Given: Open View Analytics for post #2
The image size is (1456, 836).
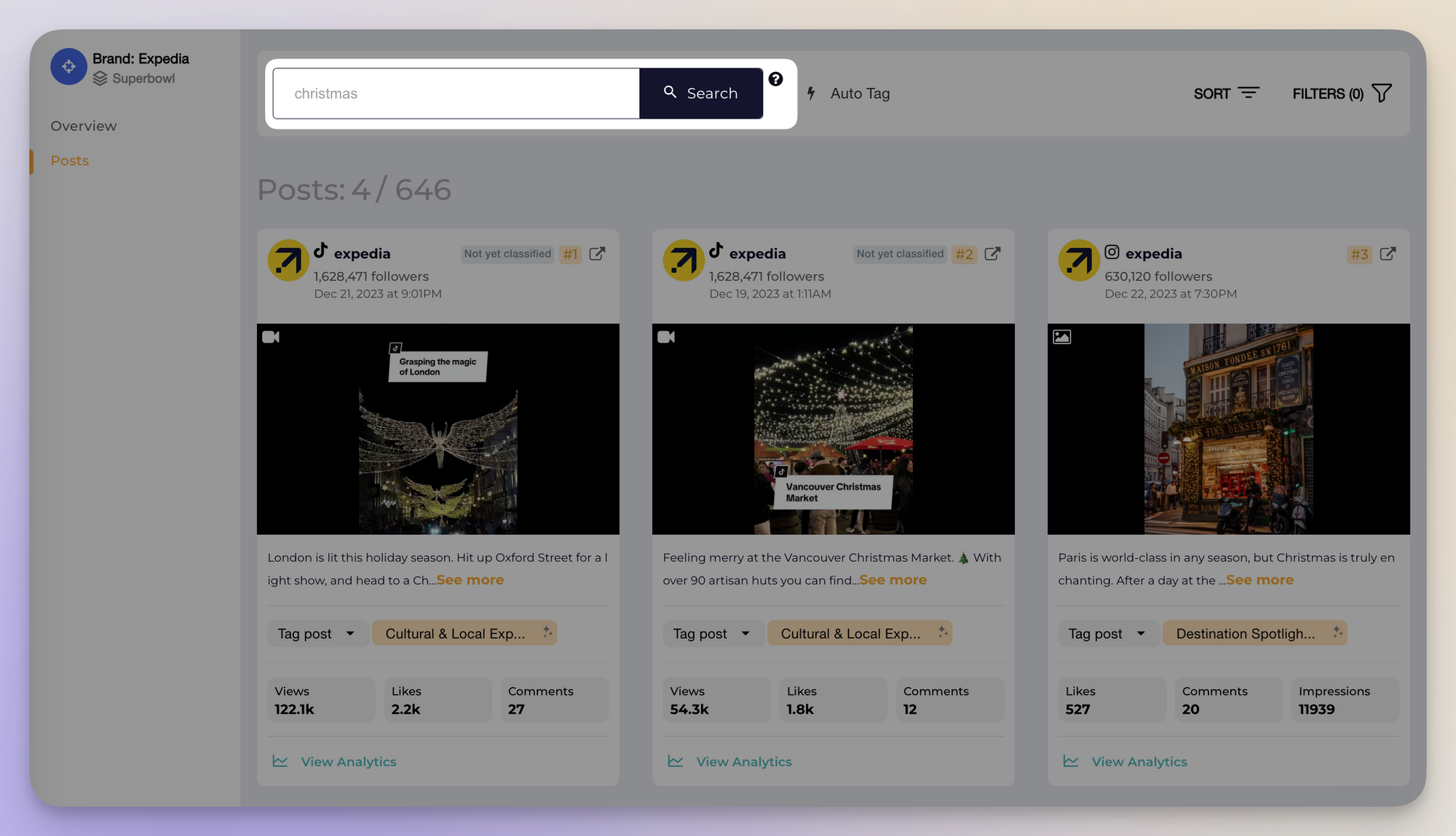Looking at the screenshot, I should tap(744, 762).
